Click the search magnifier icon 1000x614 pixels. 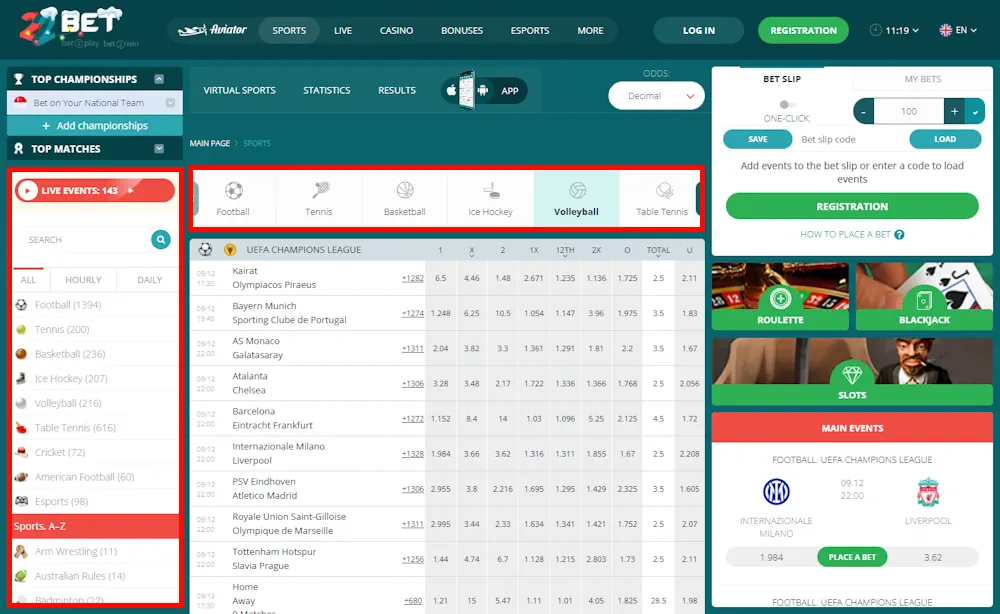click(x=161, y=239)
